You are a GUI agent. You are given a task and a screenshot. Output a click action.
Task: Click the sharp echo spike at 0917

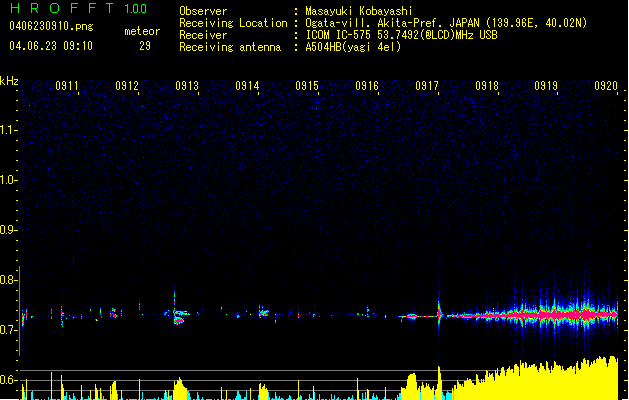(439, 313)
